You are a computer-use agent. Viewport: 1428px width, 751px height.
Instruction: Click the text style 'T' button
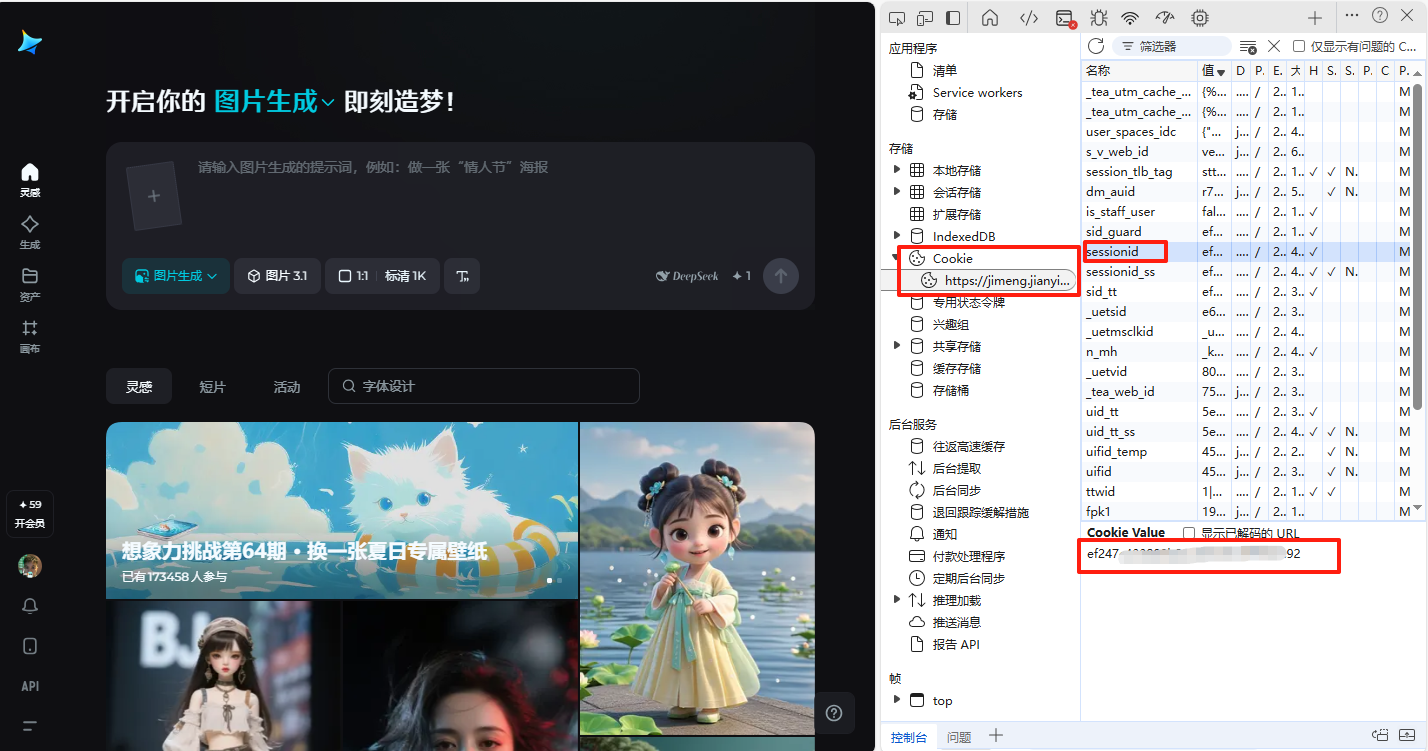(463, 276)
